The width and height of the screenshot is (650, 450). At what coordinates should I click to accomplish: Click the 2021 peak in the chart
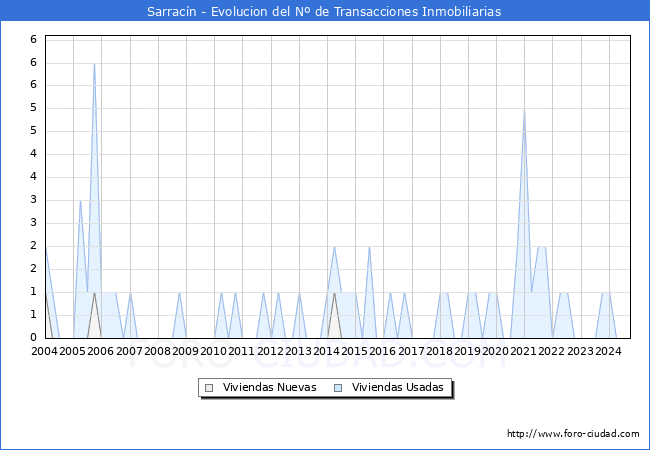coord(524,110)
